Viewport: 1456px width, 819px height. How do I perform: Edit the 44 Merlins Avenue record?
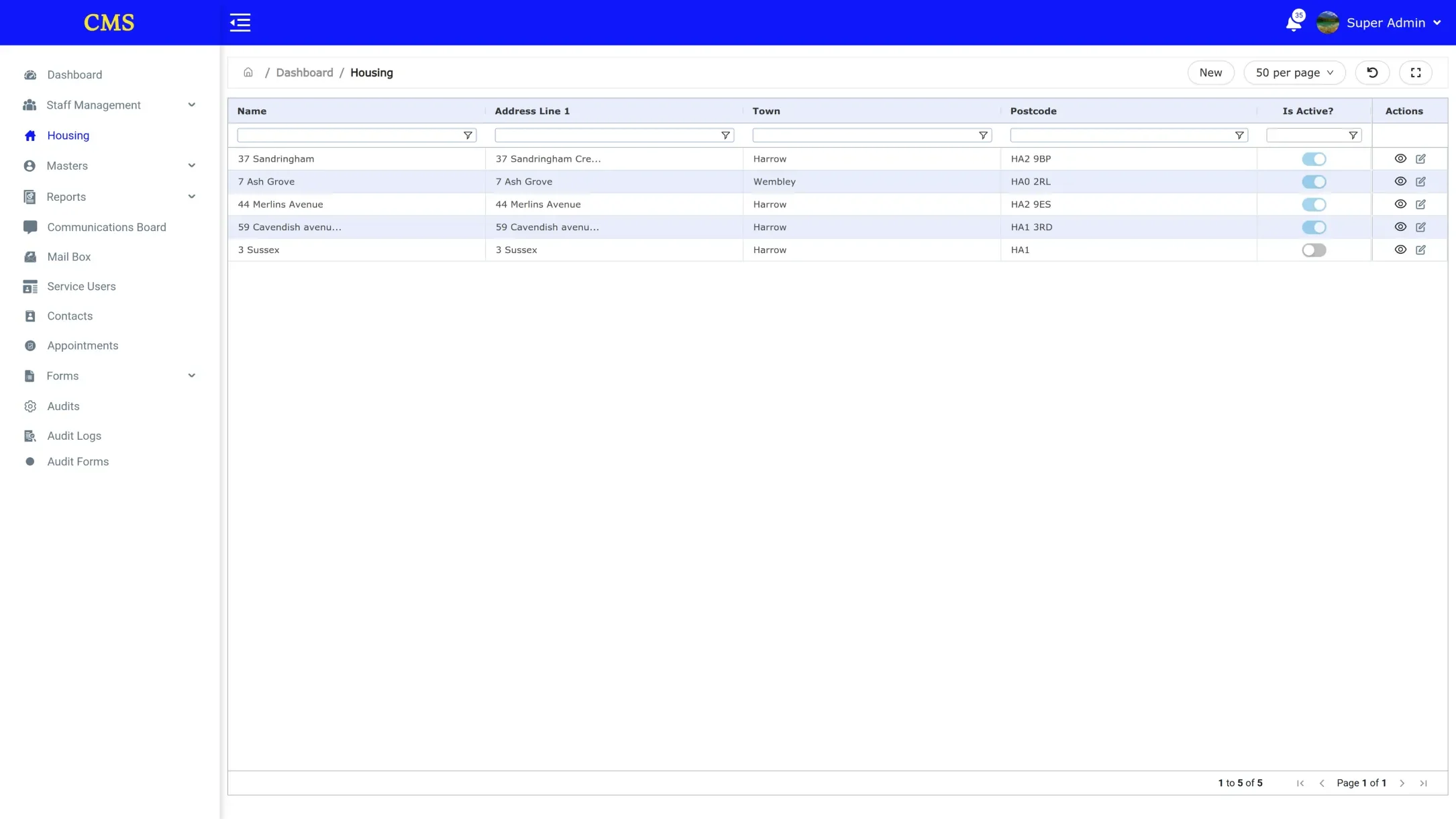tap(1420, 204)
